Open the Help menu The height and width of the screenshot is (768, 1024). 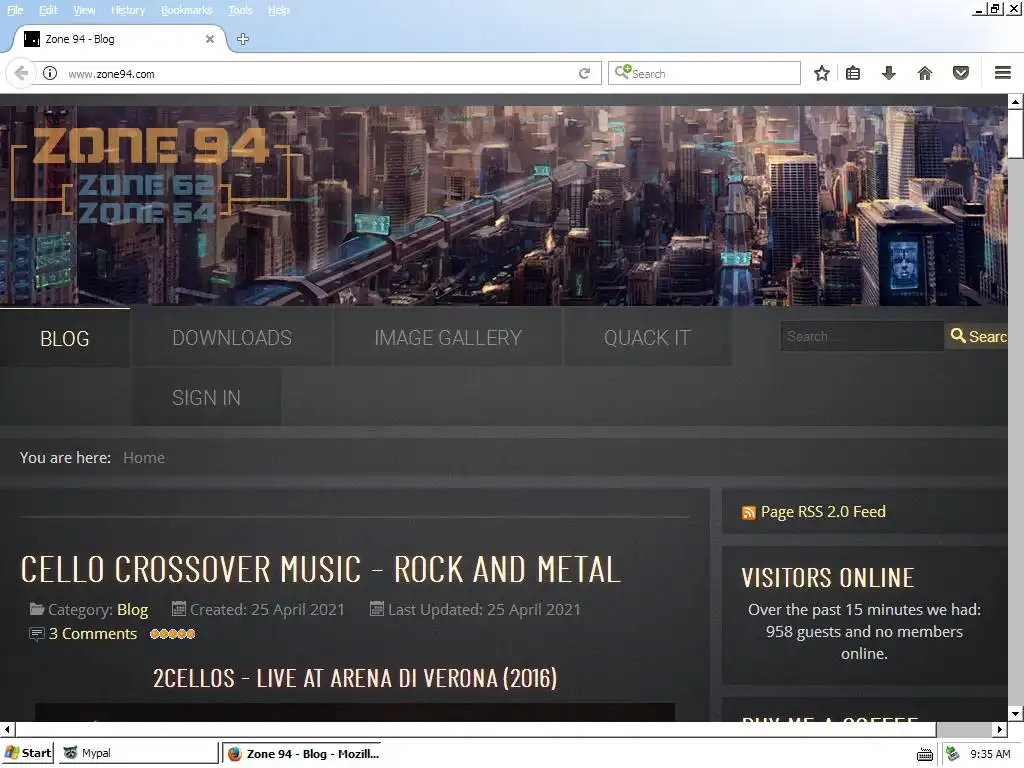point(279,10)
